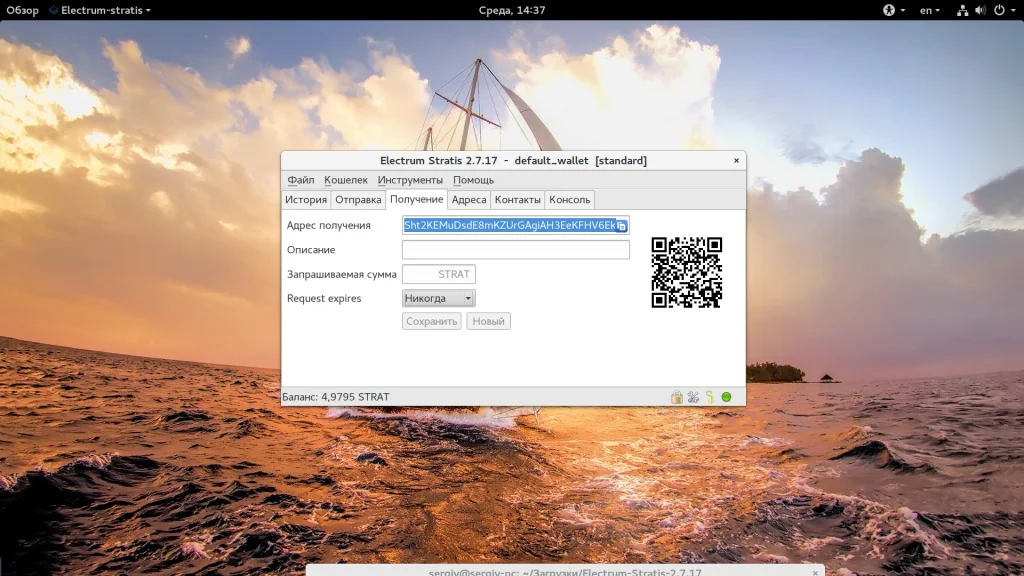Expand the Request expires 'Никогда' dropdown
1024x576 pixels.
438,298
